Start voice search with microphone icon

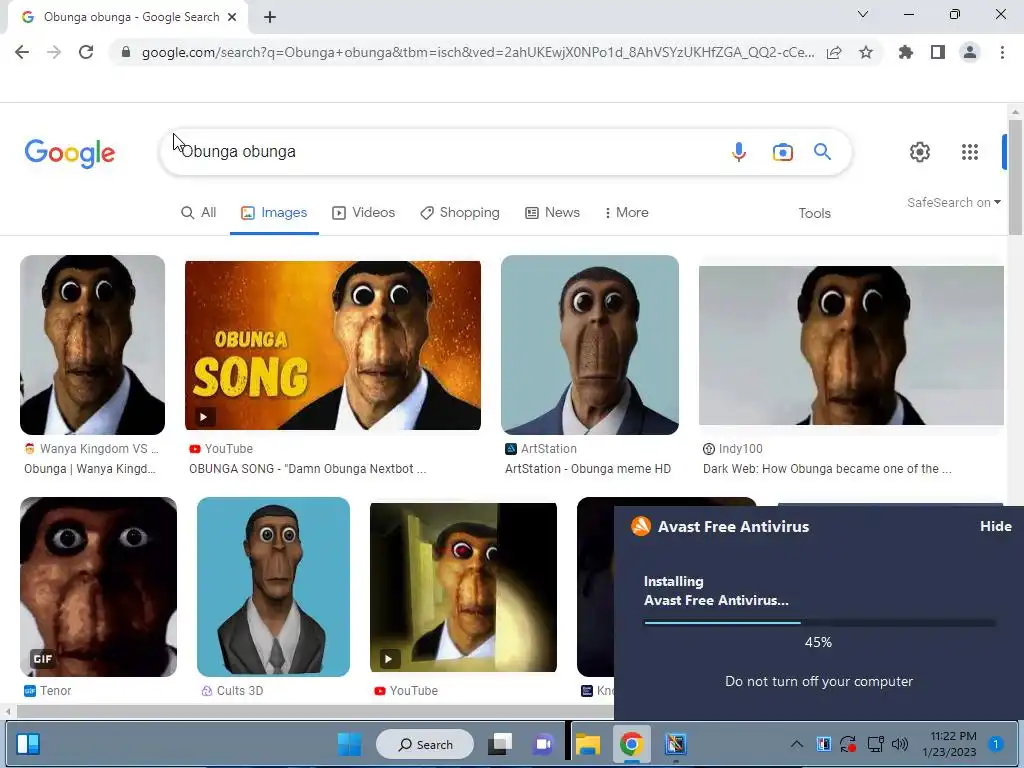click(x=739, y=152)
